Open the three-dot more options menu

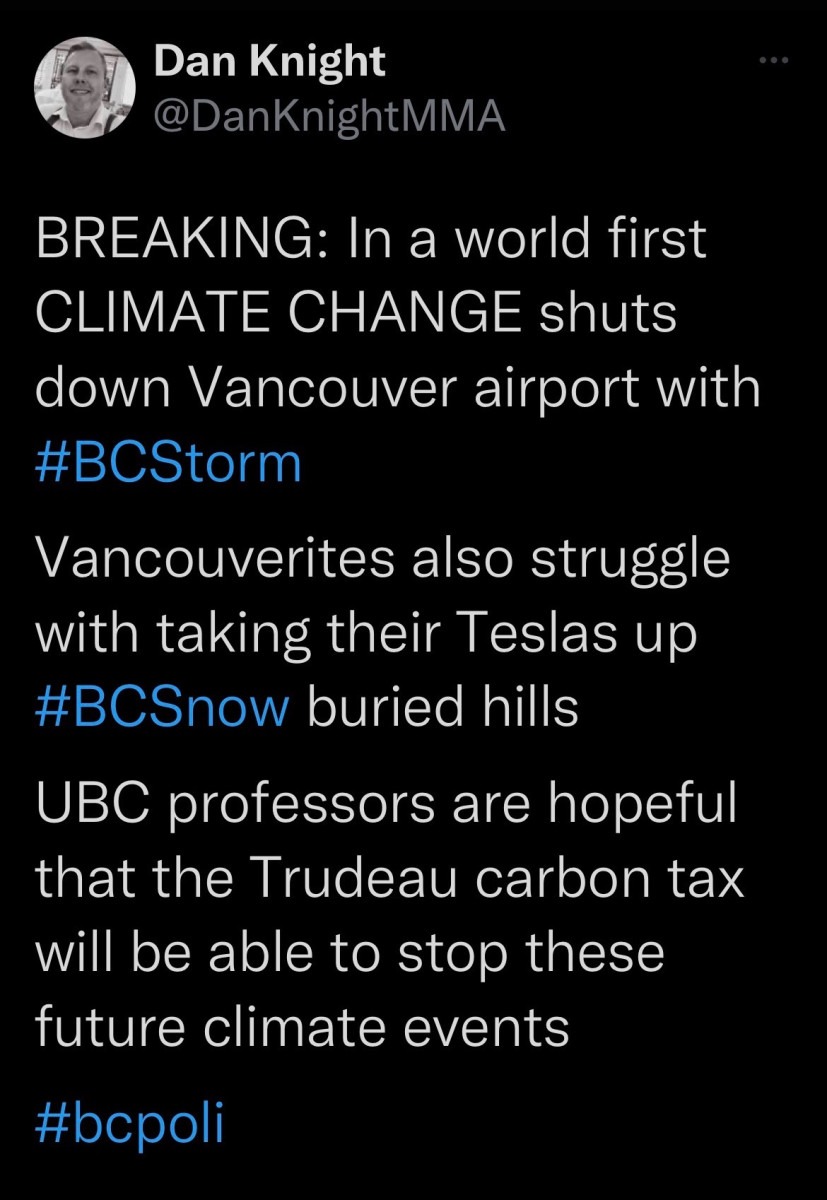[774, 62]
